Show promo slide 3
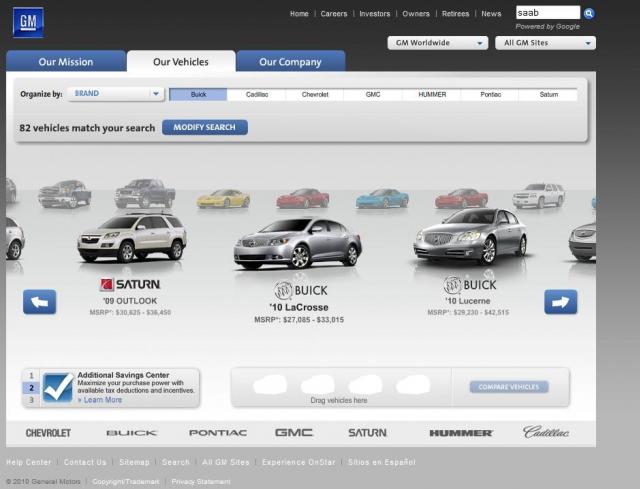Image resolution: width=640 pixels, height=489 pixels. click(x=31, y=400)
